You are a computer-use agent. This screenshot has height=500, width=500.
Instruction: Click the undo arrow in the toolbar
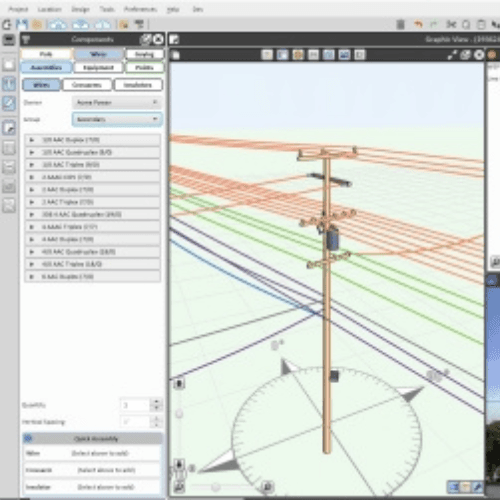[x=418, y=24]
